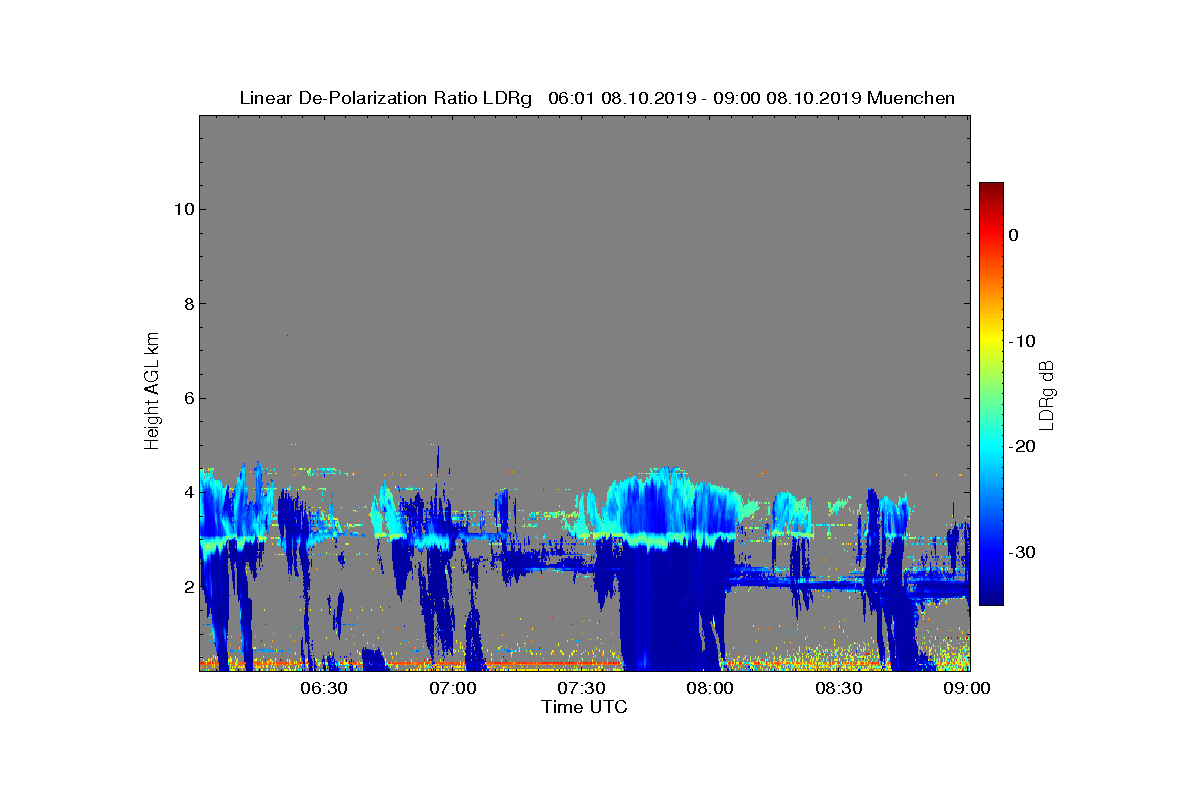Click the colorbar value -30
The image size is (1200, 800).
pyautogui.click(x=1021, y=552)
